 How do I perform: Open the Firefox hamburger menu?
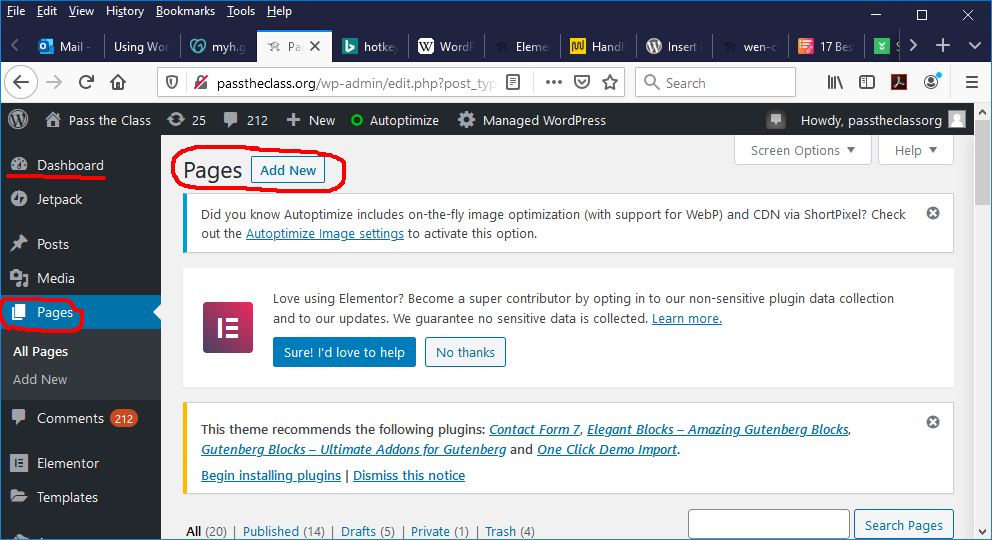click(x=971, y=83)
